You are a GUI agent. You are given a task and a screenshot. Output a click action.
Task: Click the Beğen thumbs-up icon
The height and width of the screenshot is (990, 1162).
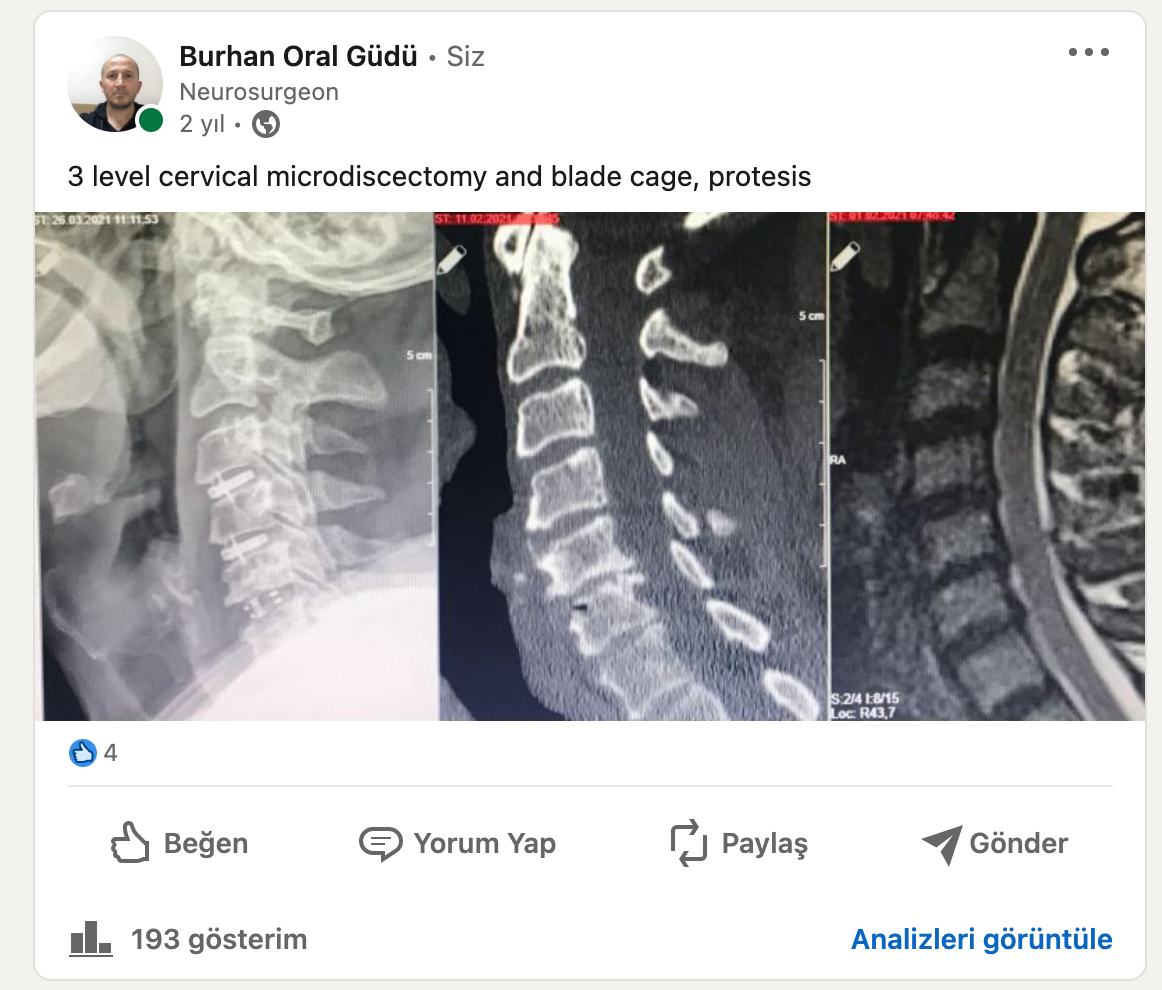pos(130,843)
